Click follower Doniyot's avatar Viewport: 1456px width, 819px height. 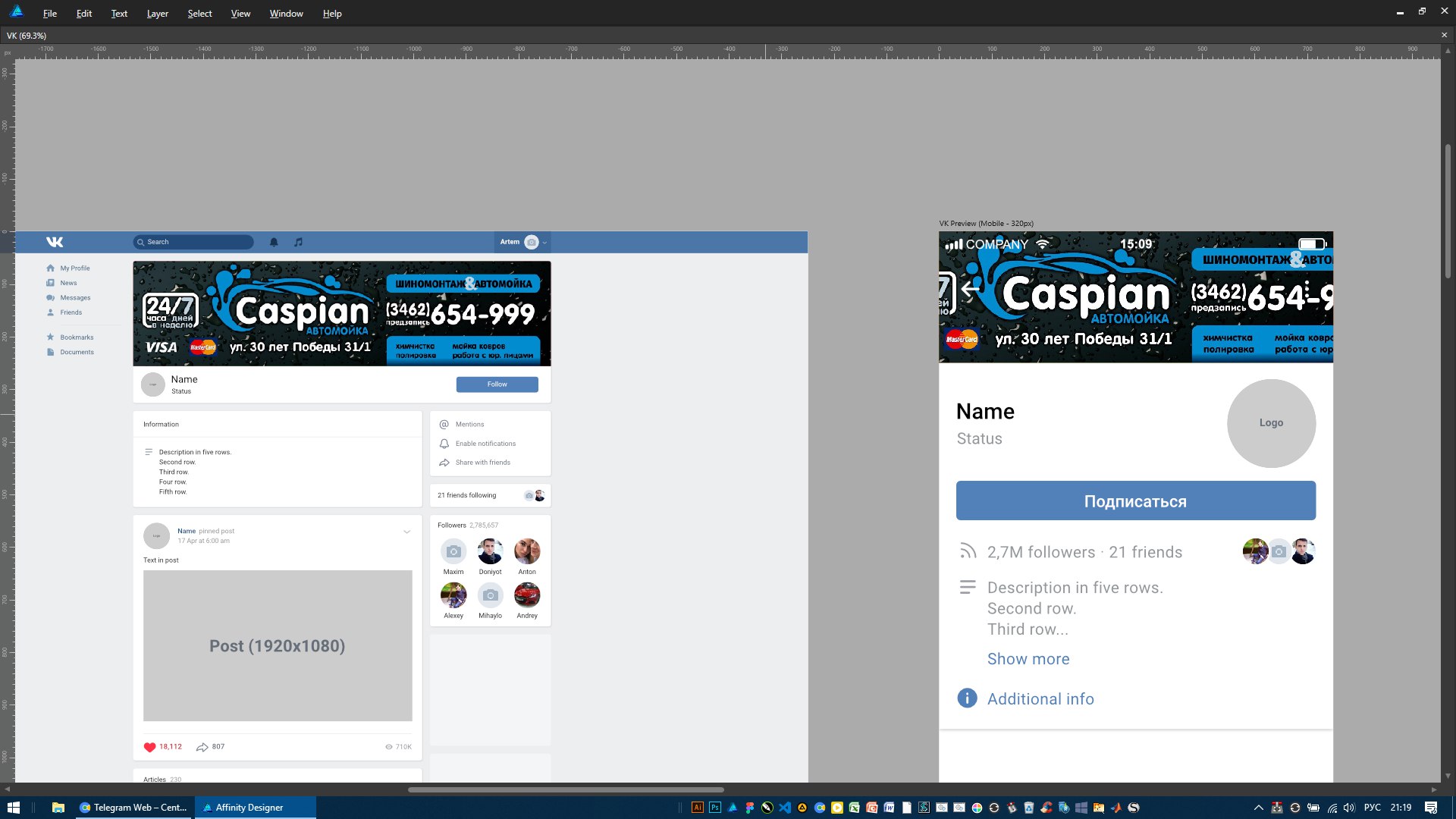pyautogui.click(x=490, y=551)
